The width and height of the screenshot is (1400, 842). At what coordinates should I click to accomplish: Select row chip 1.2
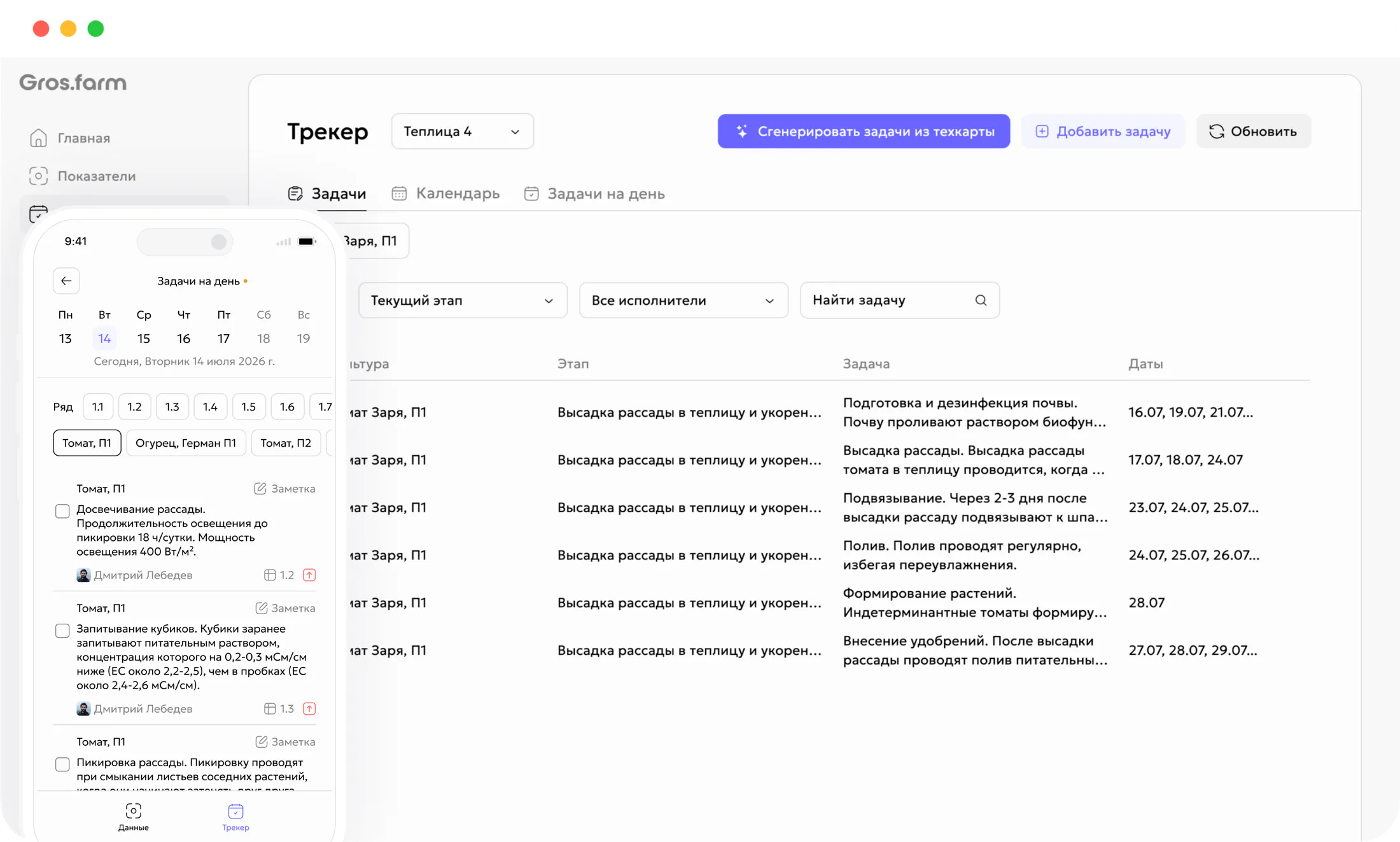134,407
